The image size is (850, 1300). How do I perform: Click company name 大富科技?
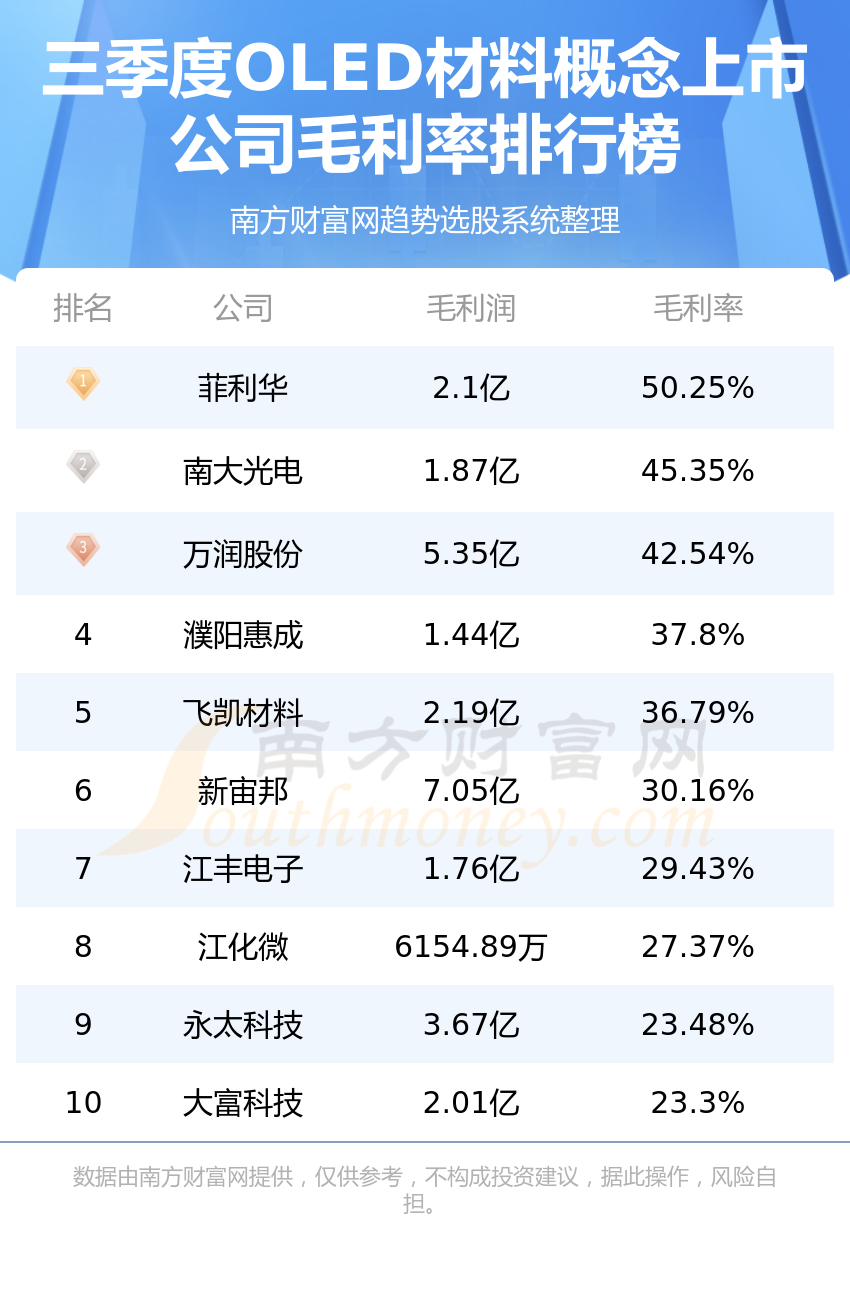[x=243, y=1102]
